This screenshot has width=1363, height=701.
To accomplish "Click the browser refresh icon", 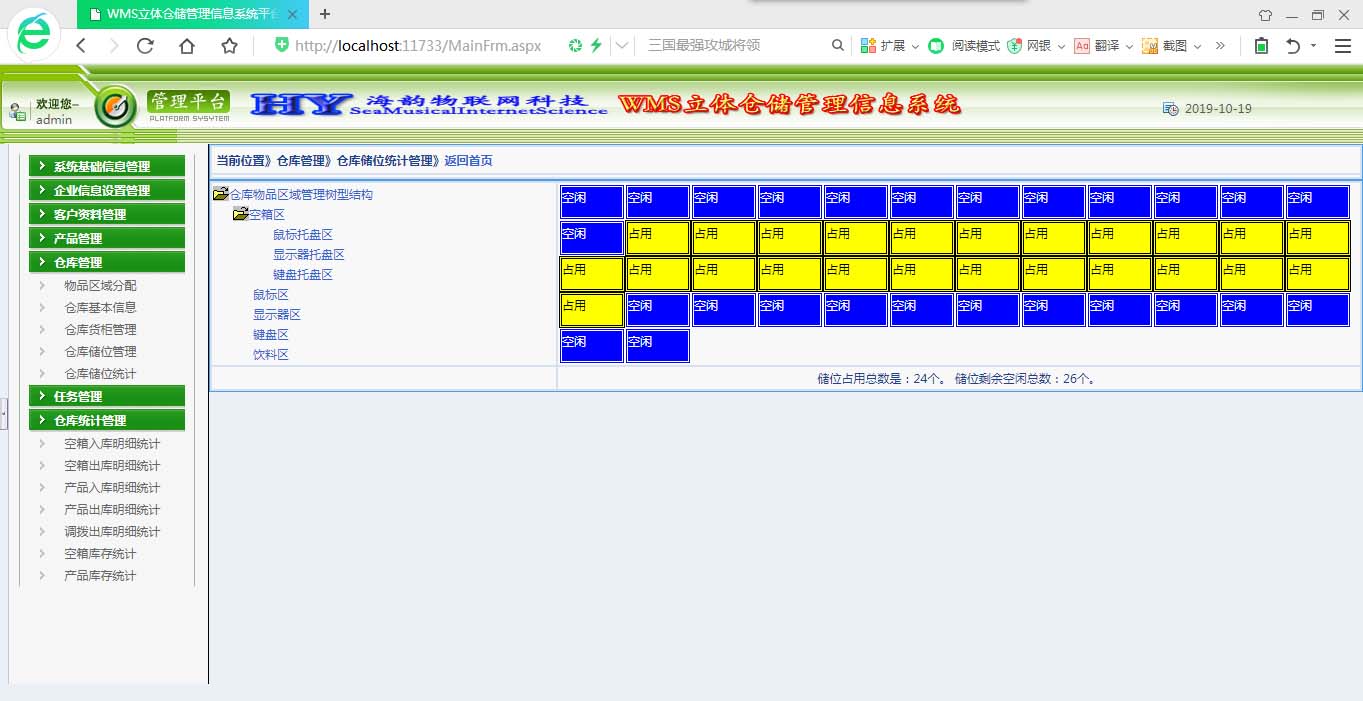I will [145, 46].
